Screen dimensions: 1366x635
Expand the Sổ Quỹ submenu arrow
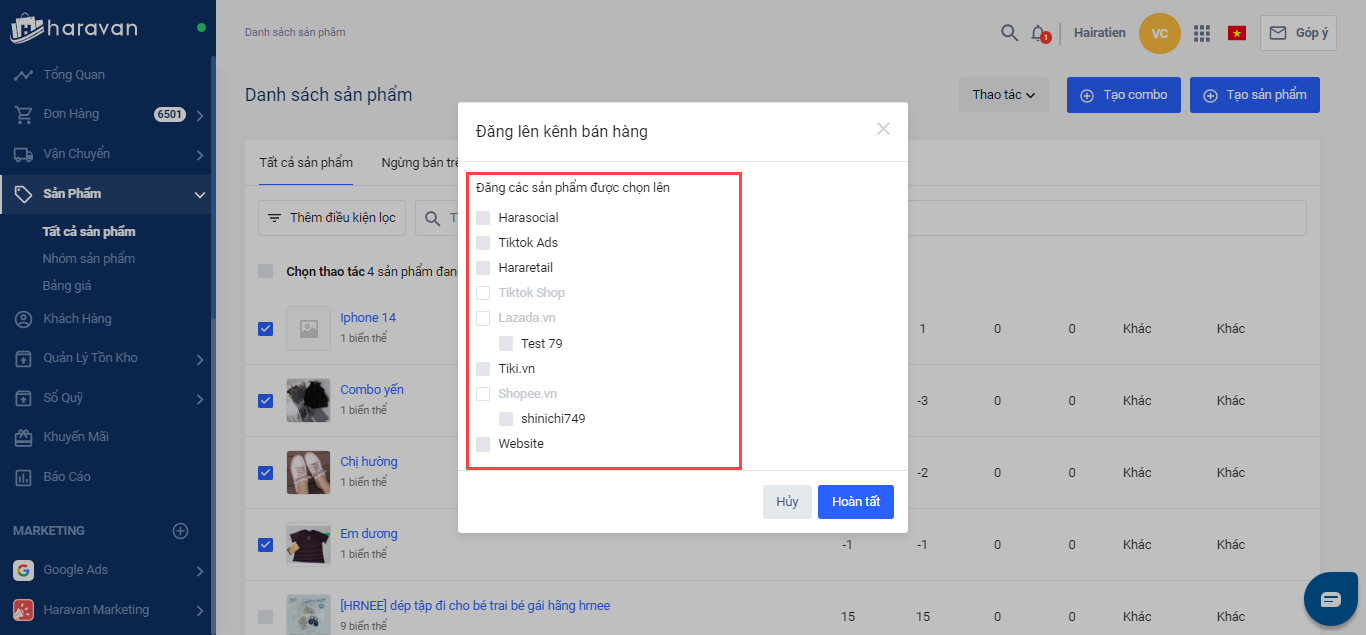[x=200, y=399]
